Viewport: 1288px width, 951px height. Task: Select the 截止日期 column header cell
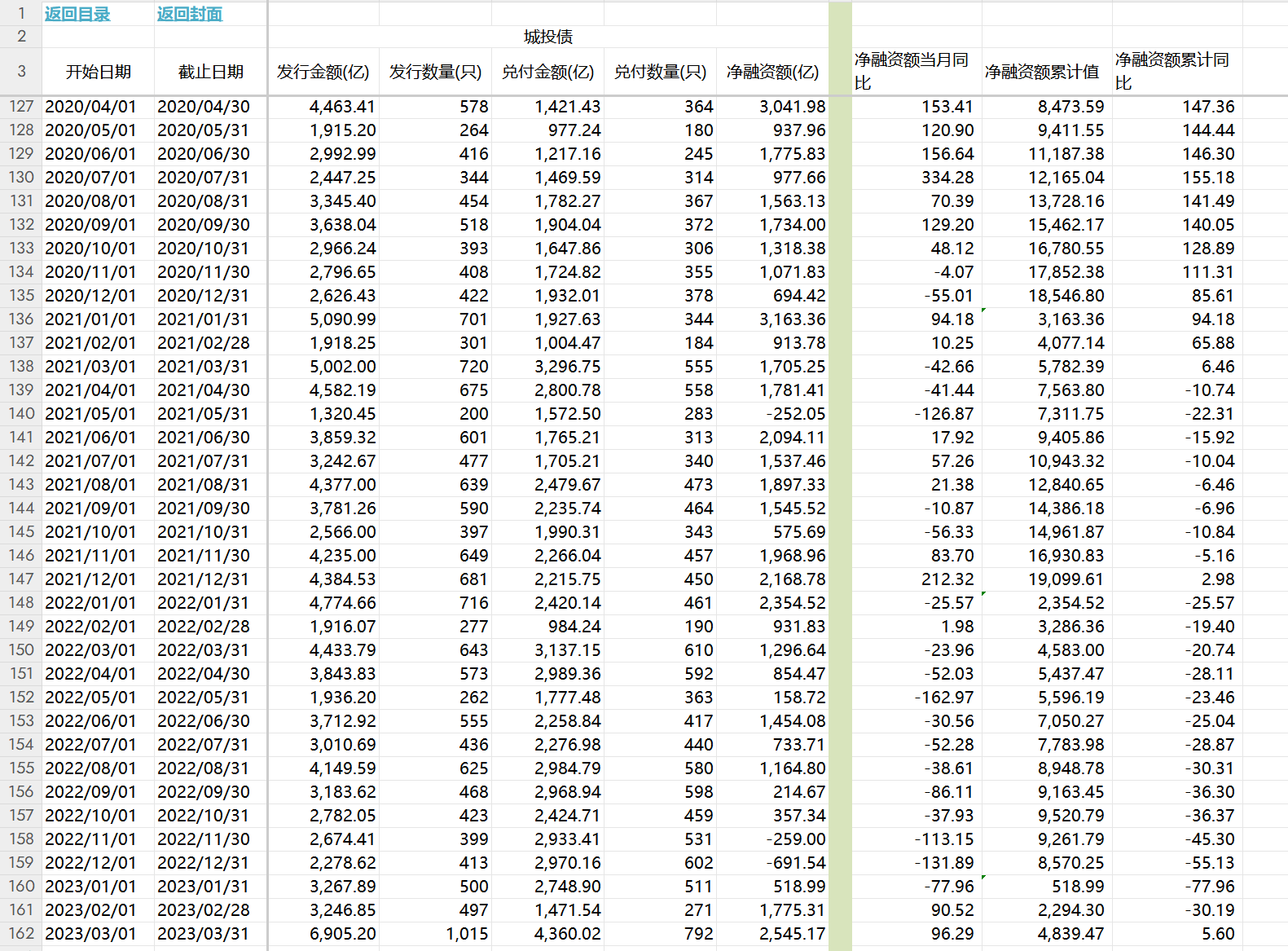[211, 72]
